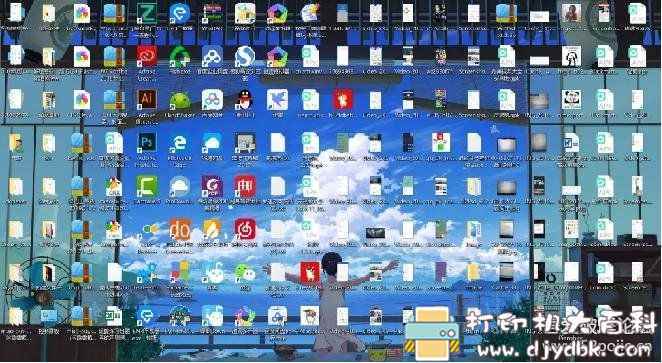662x363 pixels.
Task: Click the blue circle e browser icon
Action: click(180, 13)
